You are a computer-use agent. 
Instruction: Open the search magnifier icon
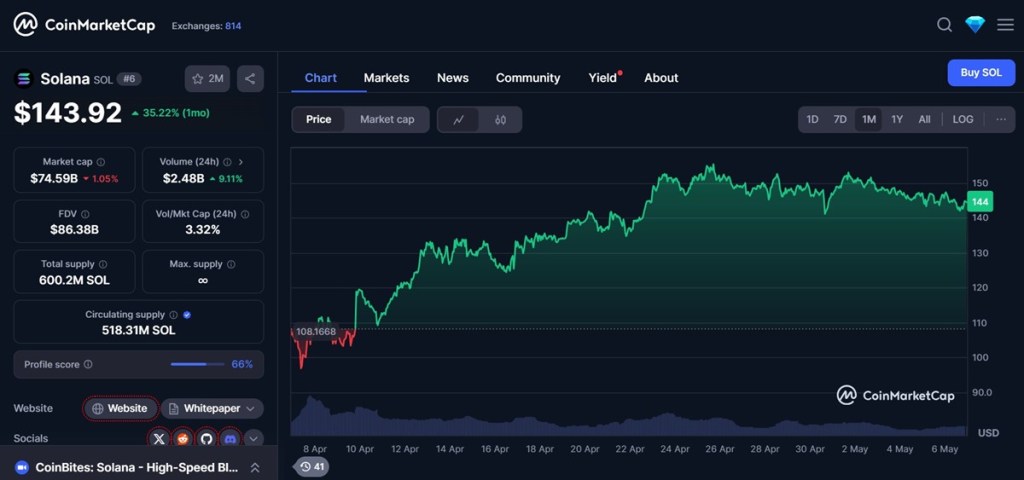944,25
